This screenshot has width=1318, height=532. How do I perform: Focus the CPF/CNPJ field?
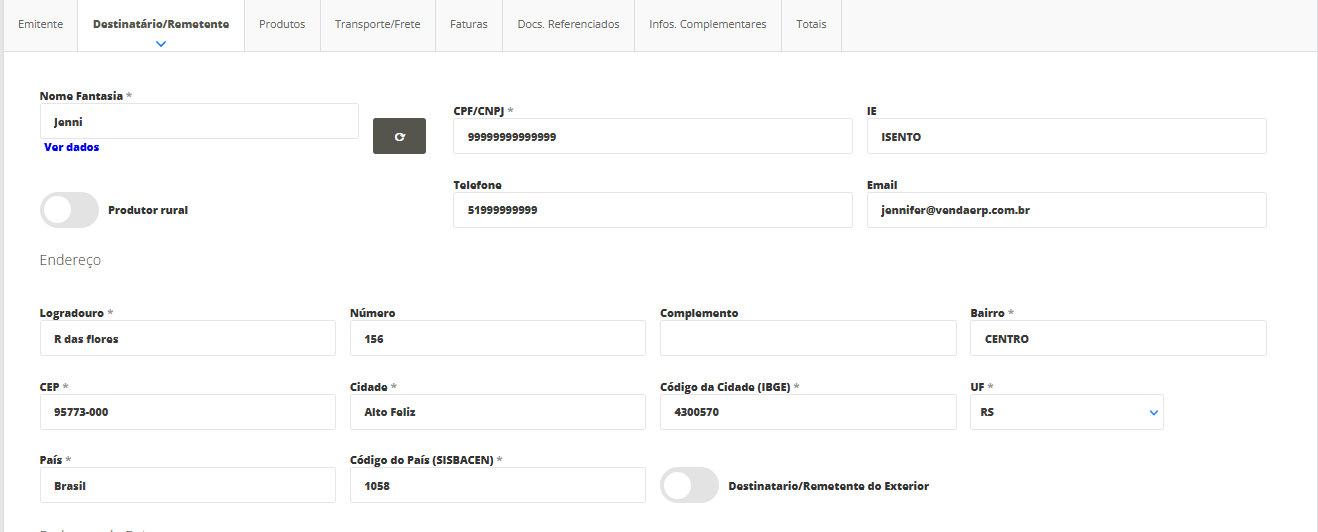click(652, 137)
